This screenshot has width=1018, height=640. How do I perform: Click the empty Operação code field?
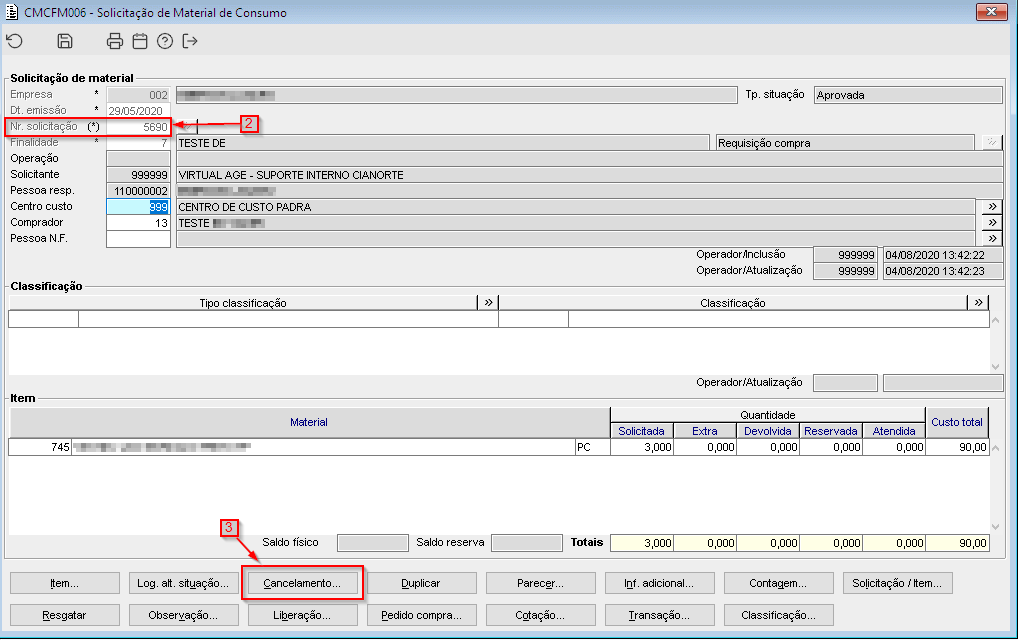tap(138, 158)
